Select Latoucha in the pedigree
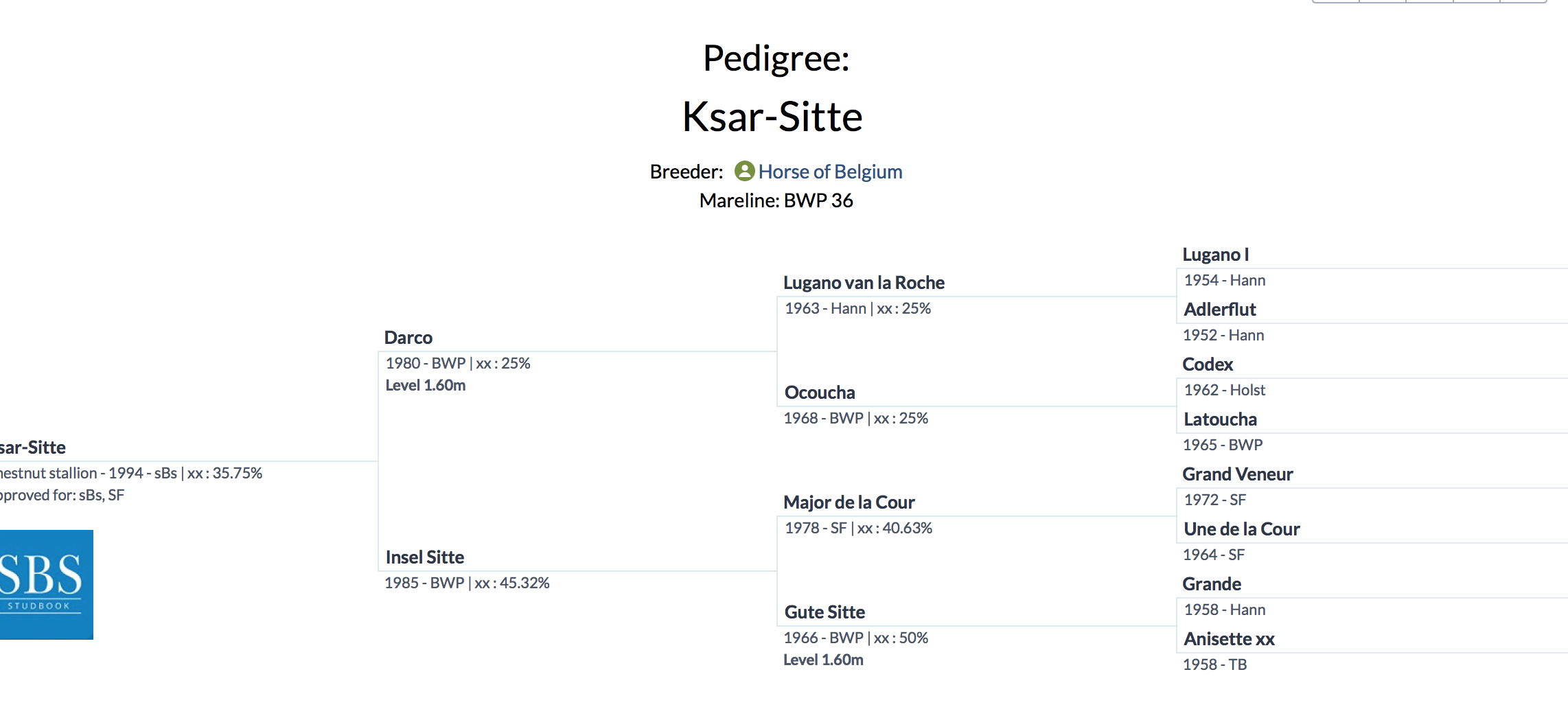The height and width of the screenshot is (707, 1568). pyautogui.click(x=1221, y=419)
